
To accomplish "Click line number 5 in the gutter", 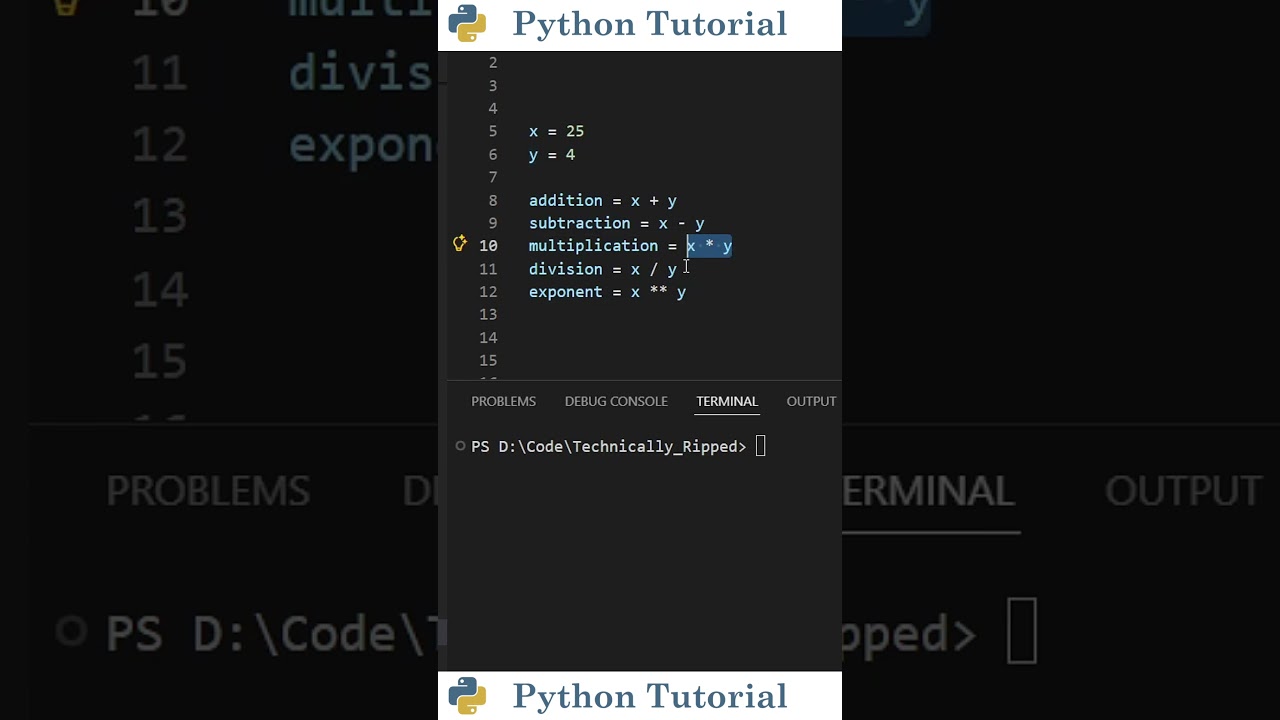I will point(493,131).
